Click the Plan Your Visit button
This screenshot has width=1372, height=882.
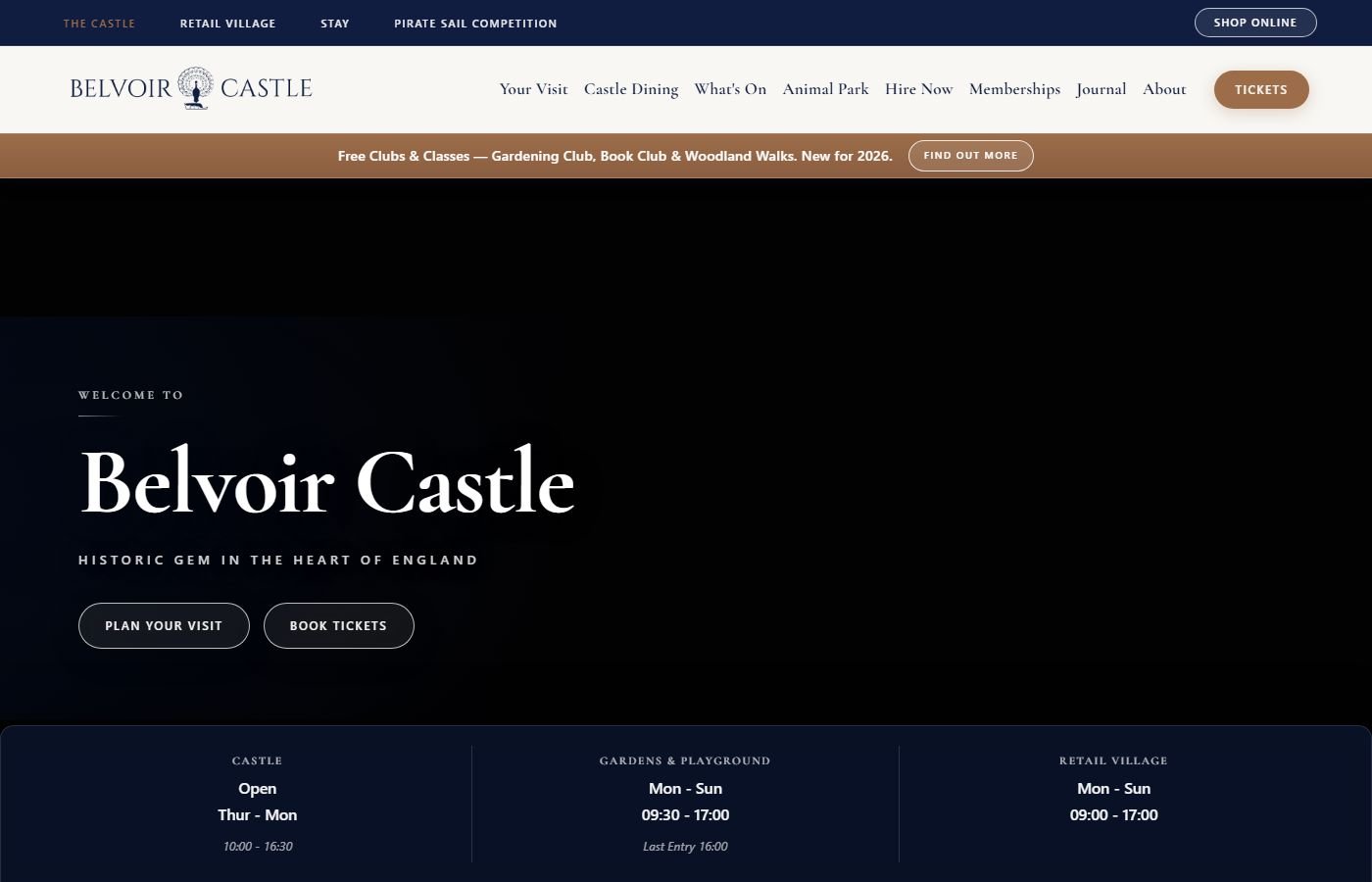(x=164, y=625)
